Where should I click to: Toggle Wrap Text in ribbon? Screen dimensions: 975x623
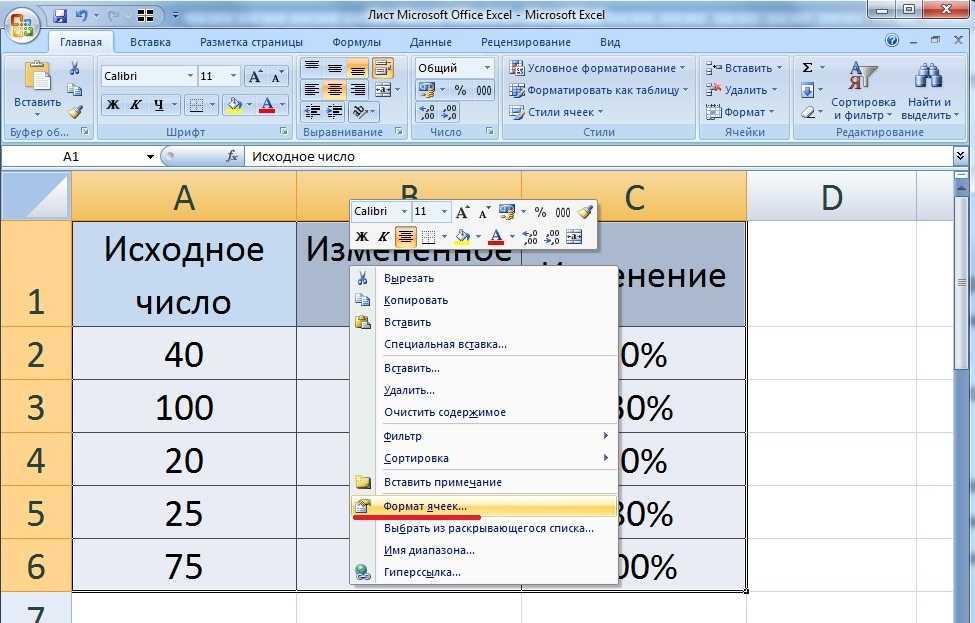pos(383,67)
